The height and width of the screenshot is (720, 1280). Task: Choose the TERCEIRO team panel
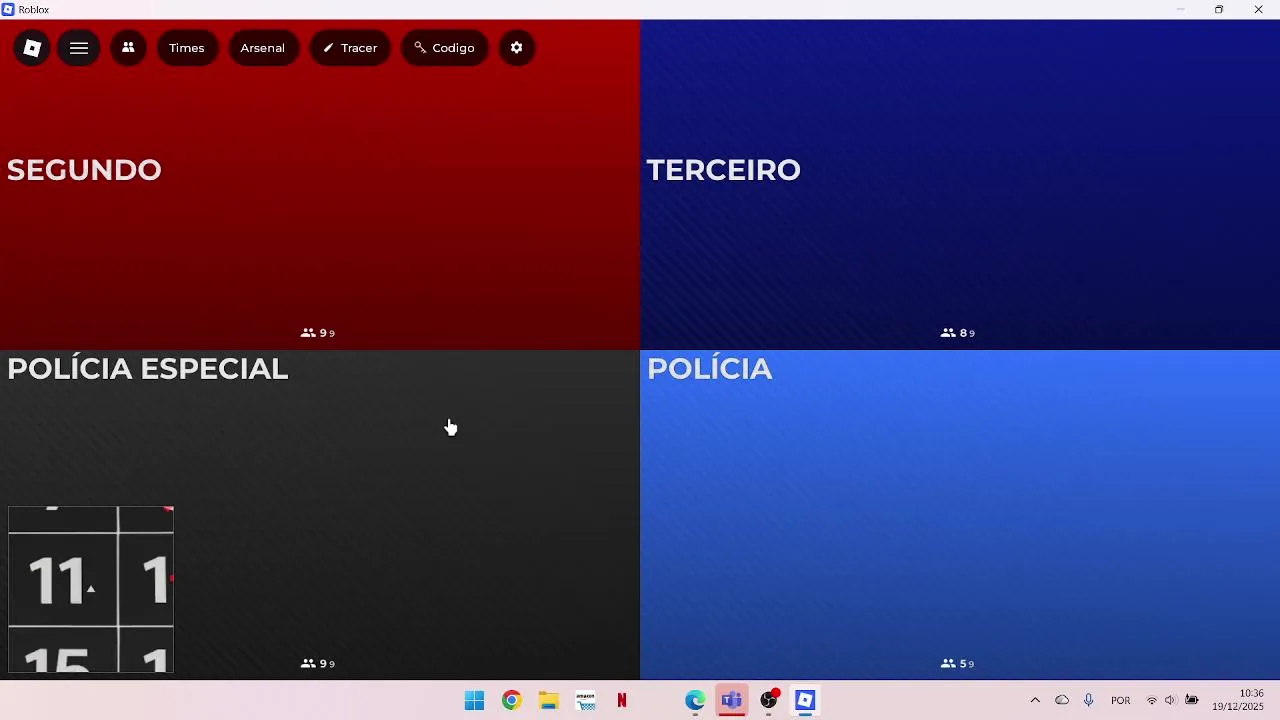[x=960, y=185]
